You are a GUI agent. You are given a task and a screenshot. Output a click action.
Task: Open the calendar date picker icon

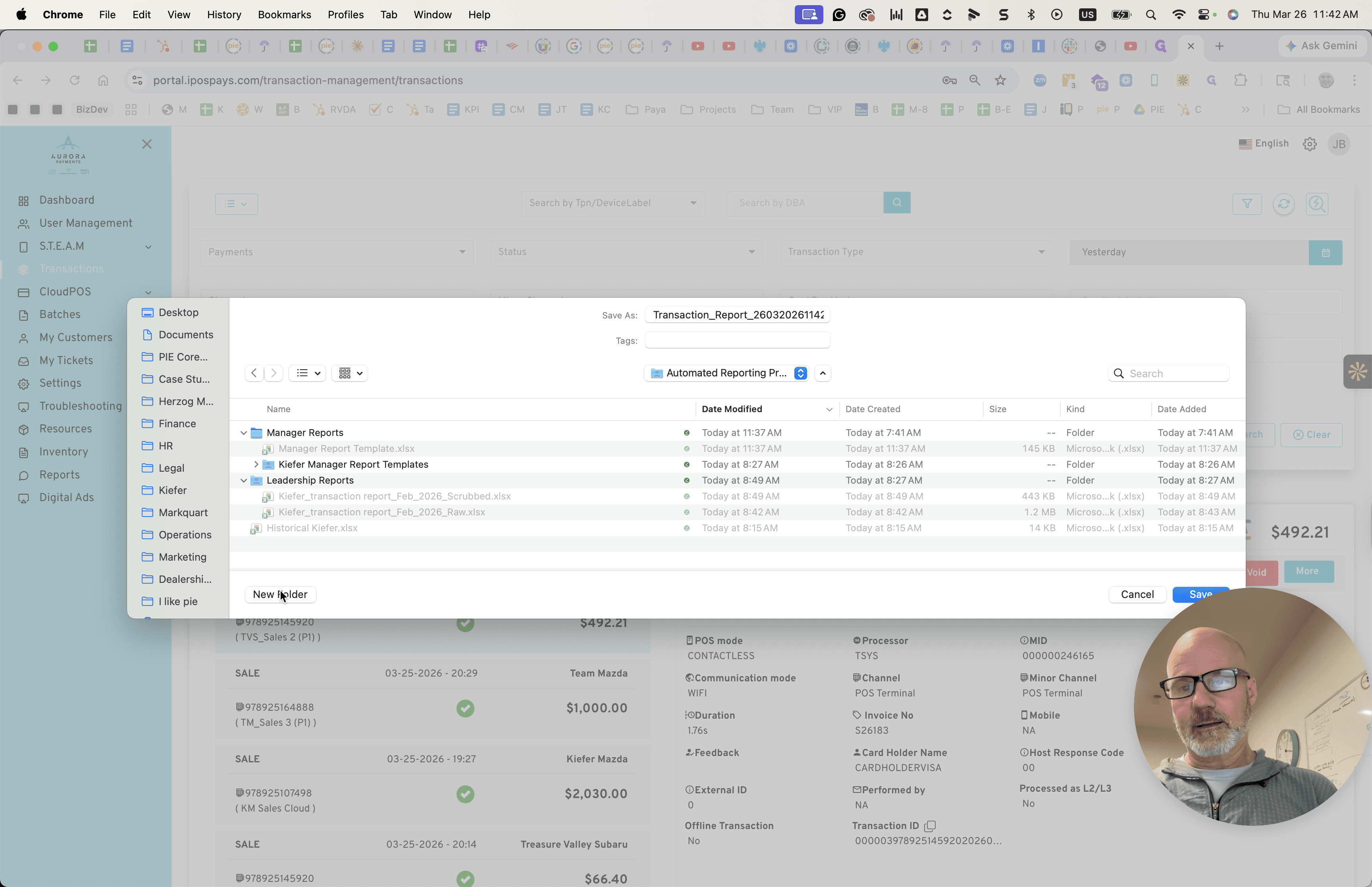[x=1326, y=252]
